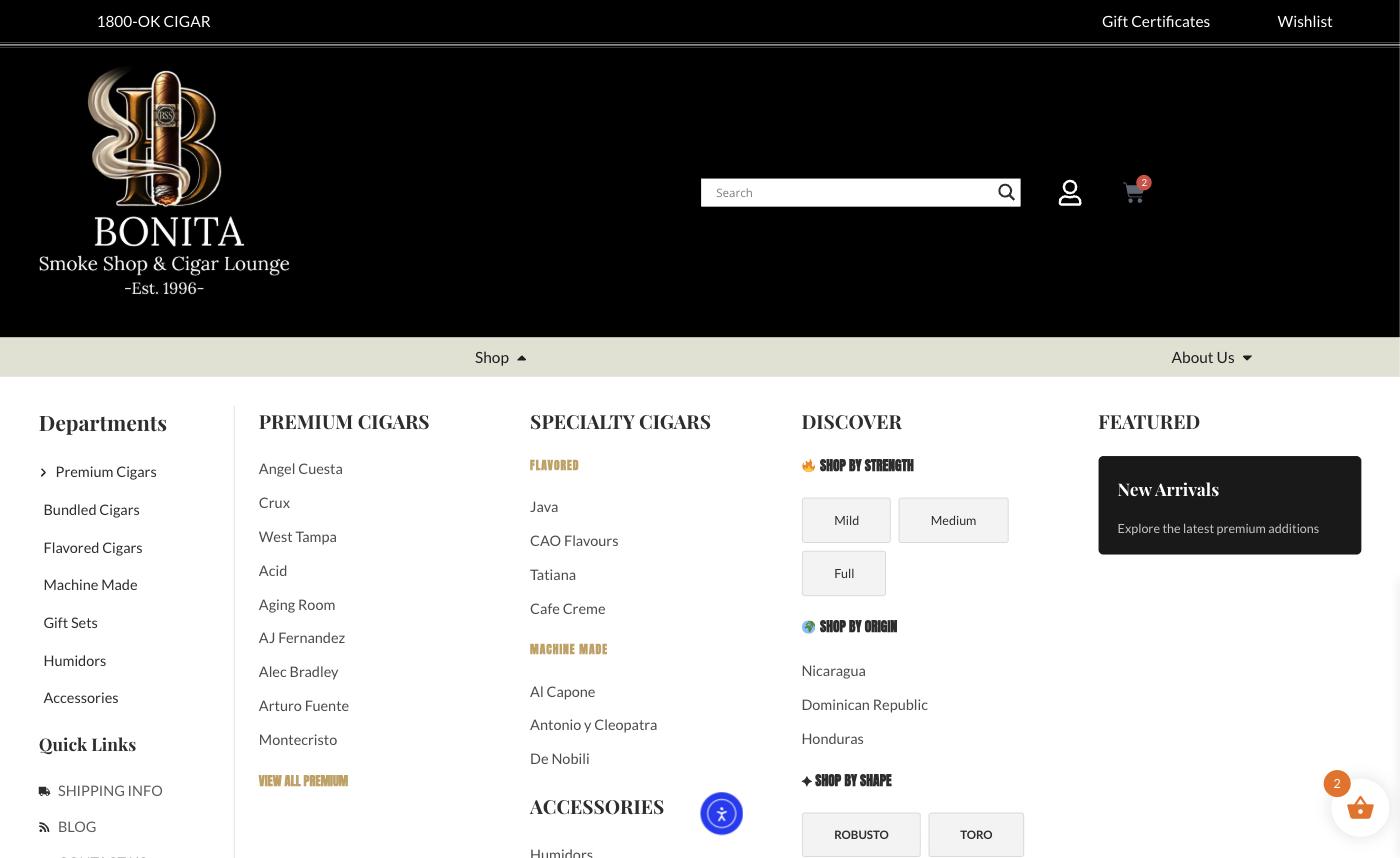Click VIEW ALL PREMIUM link
The height and width of the screenshot is (858, 1400).
(303, 781)
